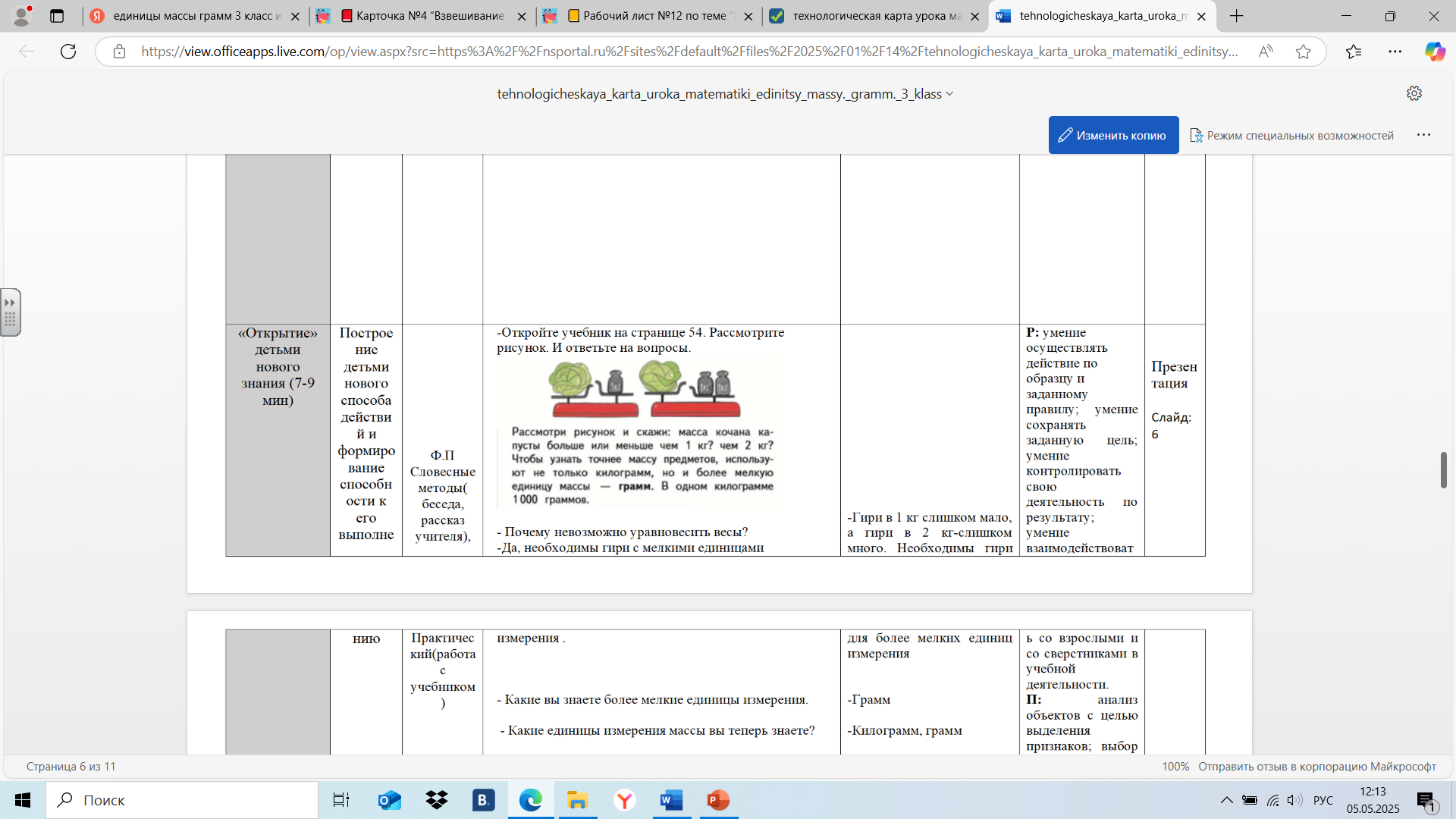Open document settings gear
The height and width of the screenshot is (819, 1456).
1414,93
